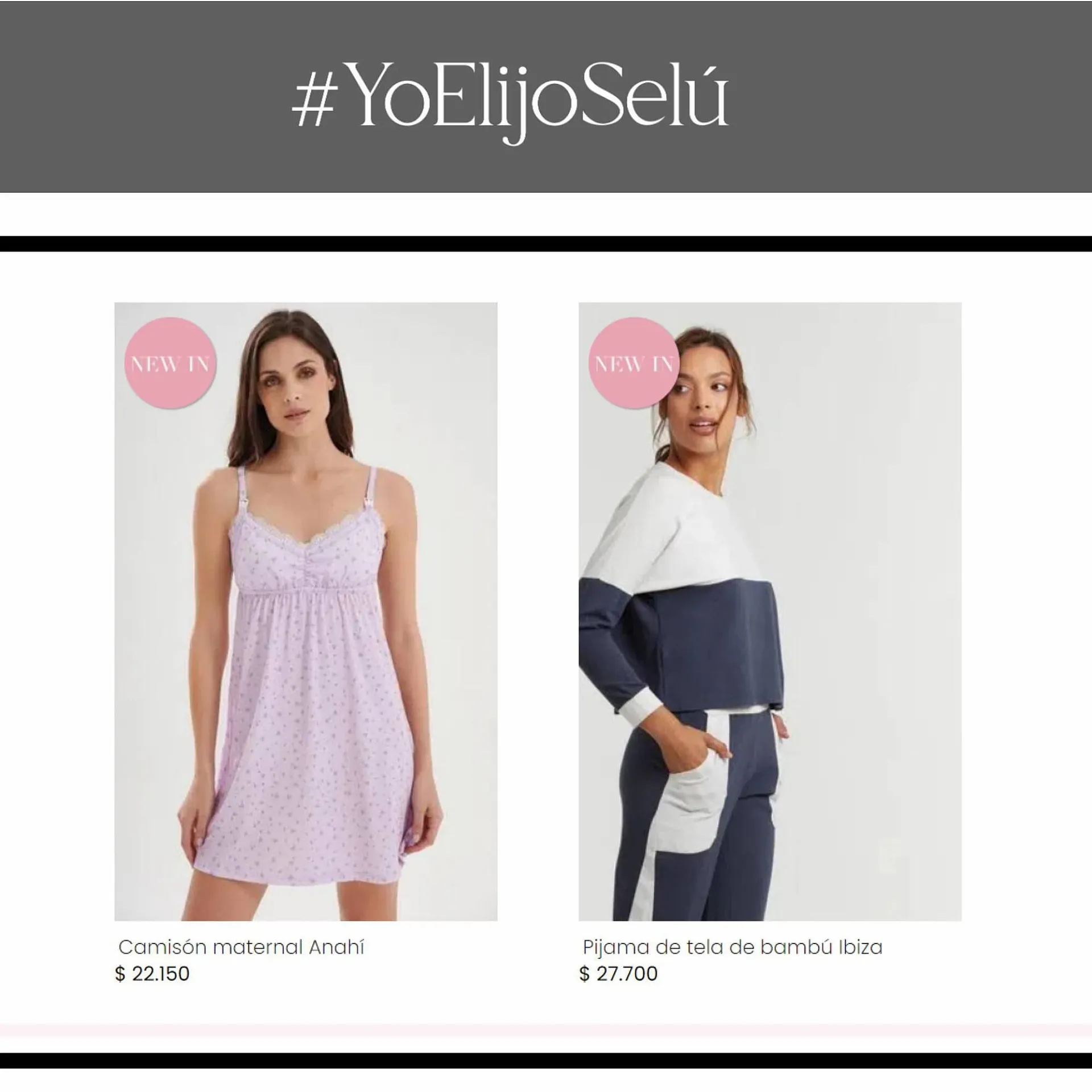
Task: Click the black divider bar below the header
Action: tap(546, 243)
